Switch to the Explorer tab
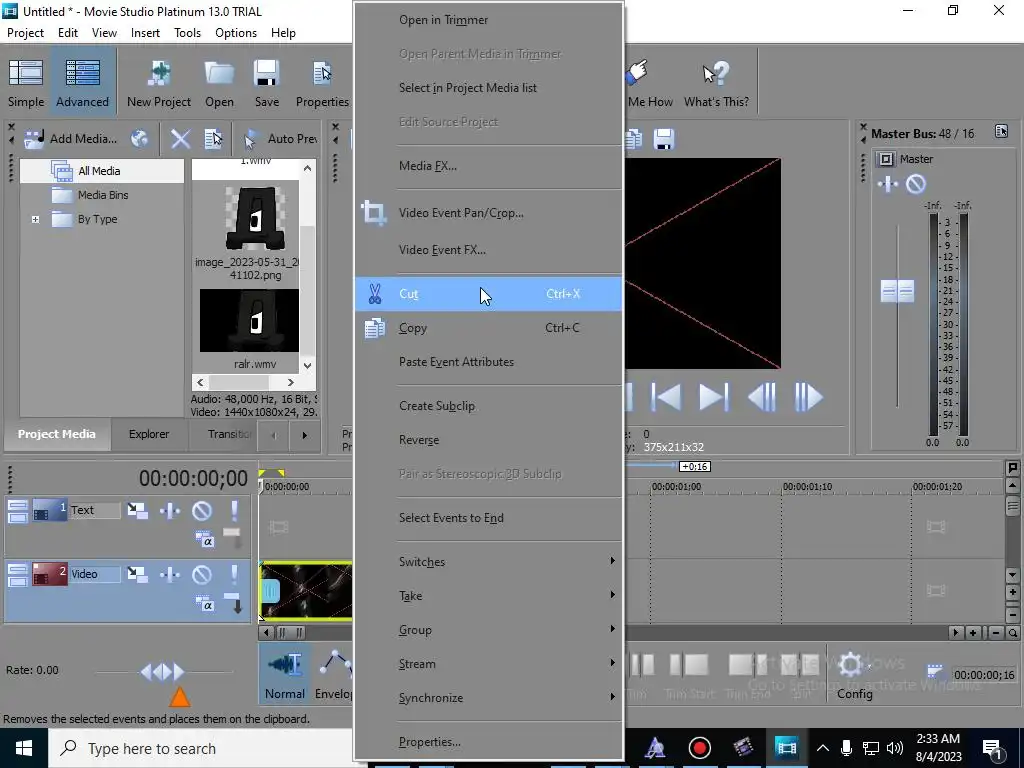Viewport: 1024px width, 768px height. click(149, 434)
